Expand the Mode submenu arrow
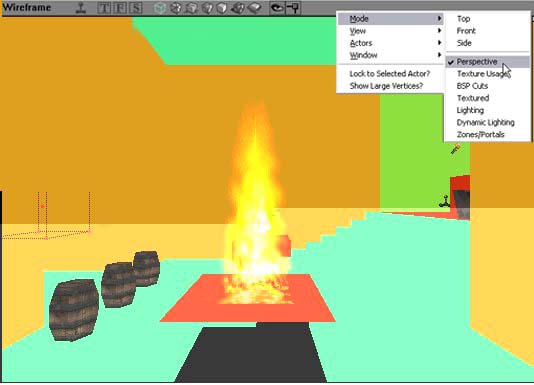 (439, 18)
